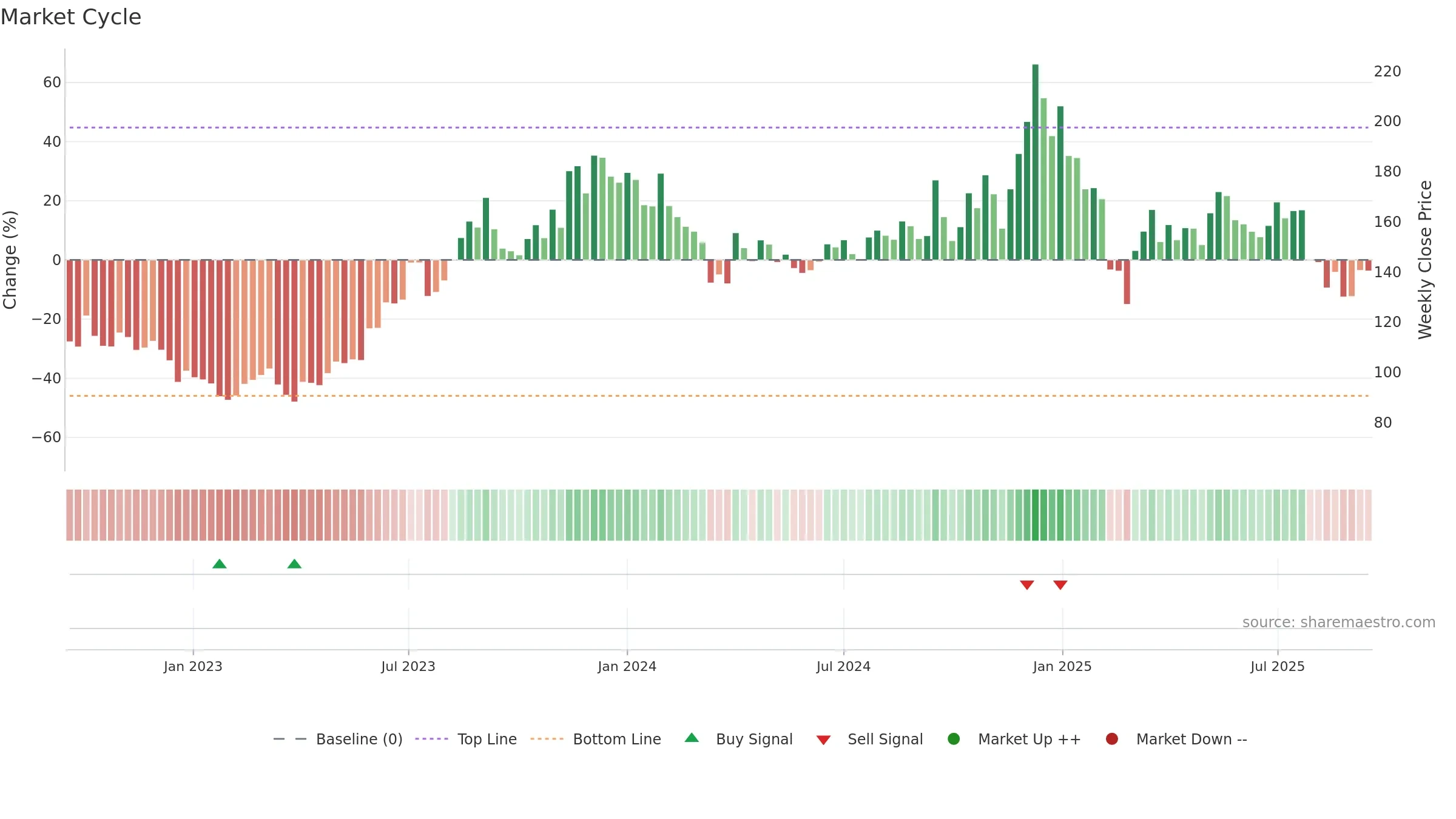This screenshot has height=819, width=1456.
Task: Click the second green Buy Signal triangle
Action: click(x=294, y=564)
